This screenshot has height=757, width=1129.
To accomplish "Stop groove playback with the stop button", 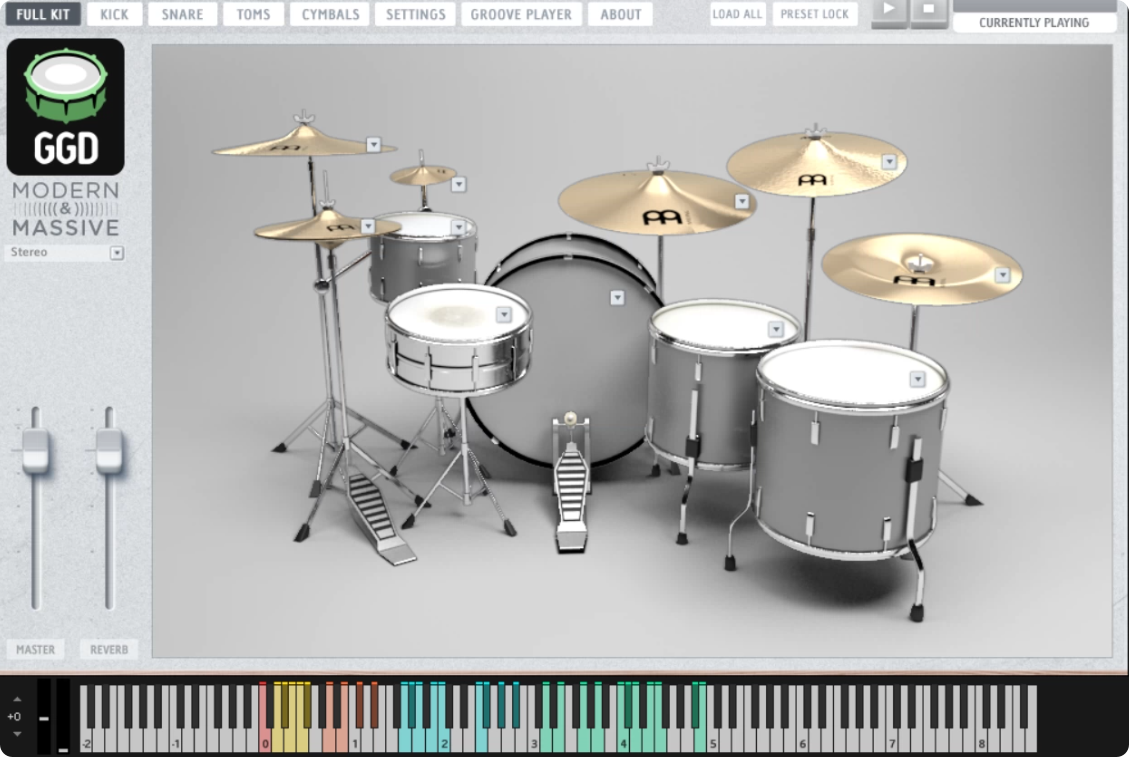I will pyautogui.click(x=928, y=10).
